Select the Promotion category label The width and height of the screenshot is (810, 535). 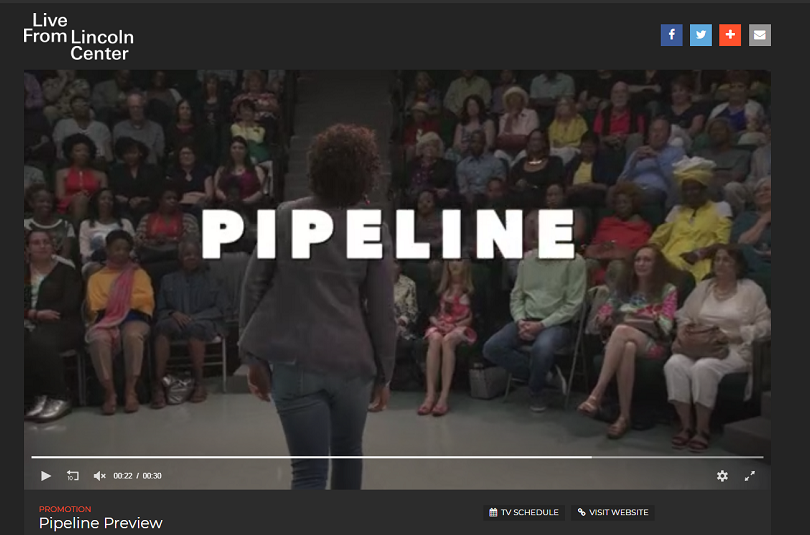65,509
